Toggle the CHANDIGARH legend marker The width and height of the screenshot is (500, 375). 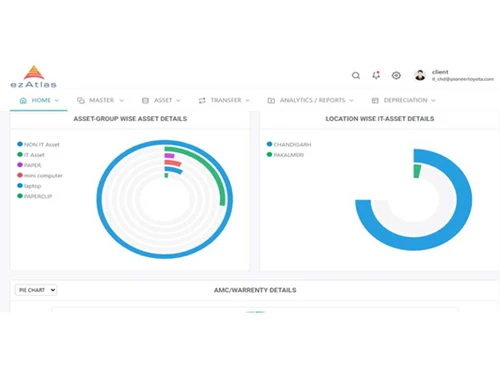click(269, 144)
